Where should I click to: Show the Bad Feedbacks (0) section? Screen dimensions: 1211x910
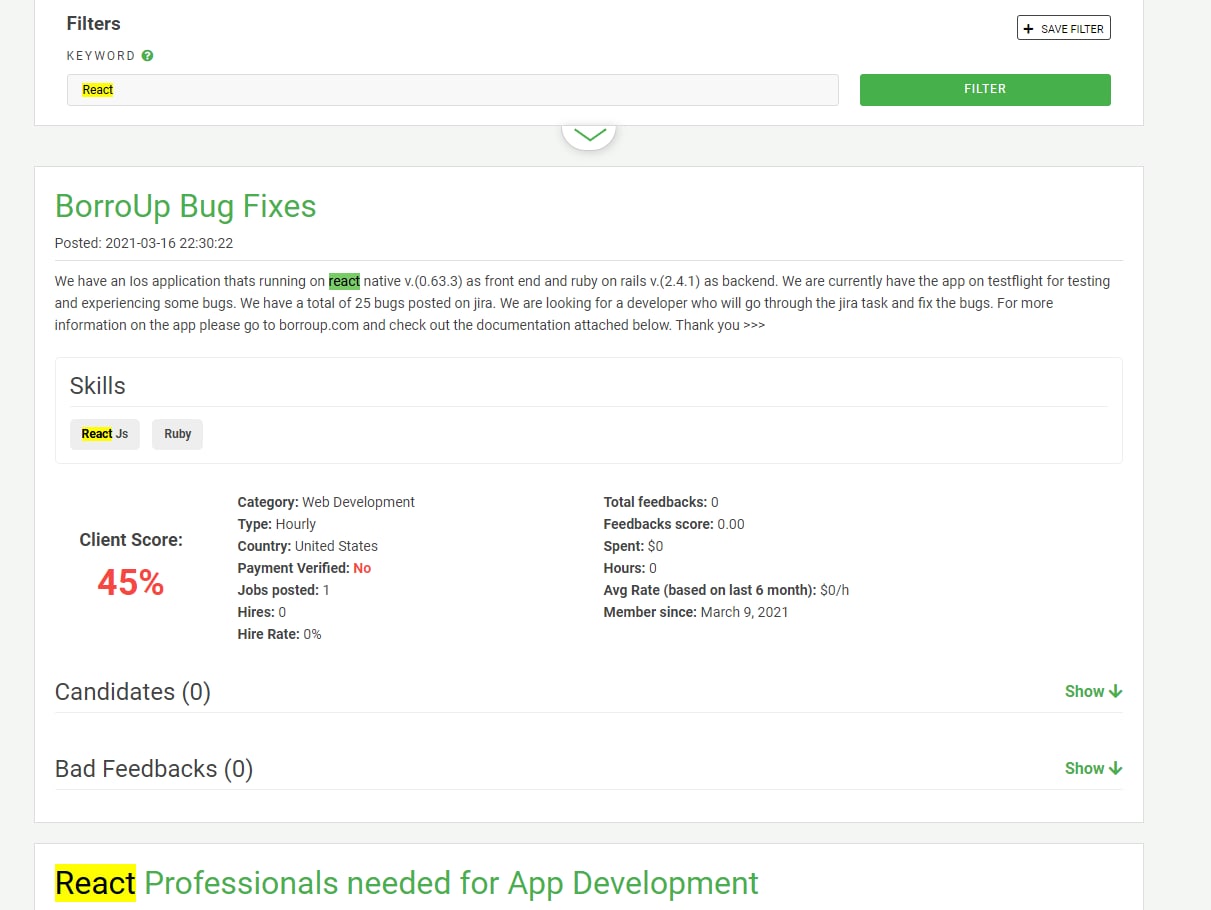(1094, 768)
